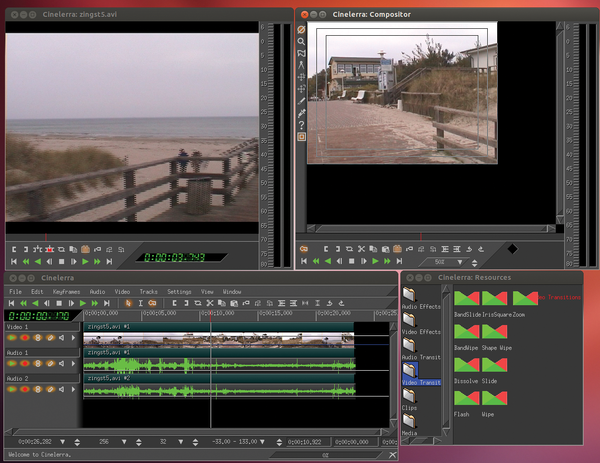Select the Protect video tool in Compositor
Viewport: 600px width, 463px height.
(301, 29)
